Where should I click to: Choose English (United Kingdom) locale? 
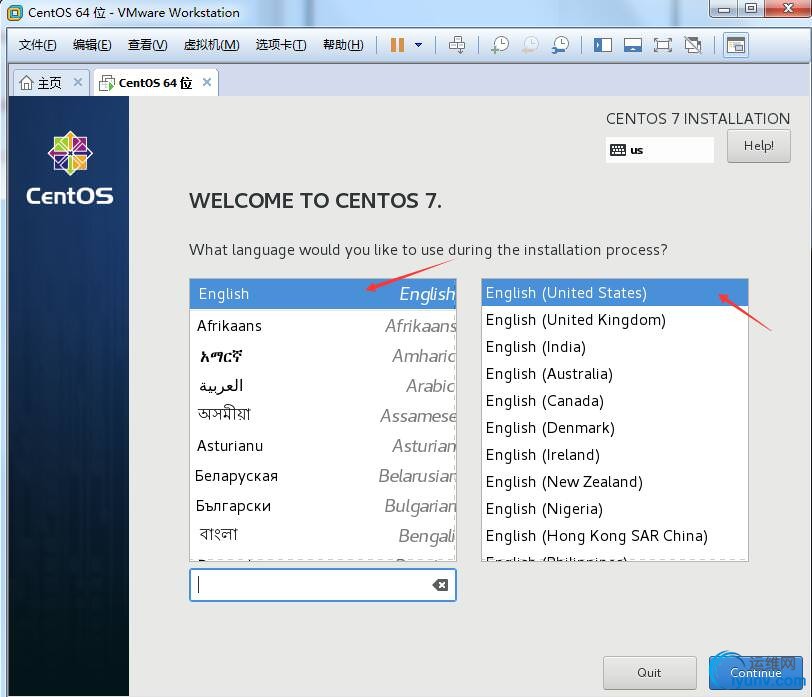pyautogui.click(x=615, y=320)
